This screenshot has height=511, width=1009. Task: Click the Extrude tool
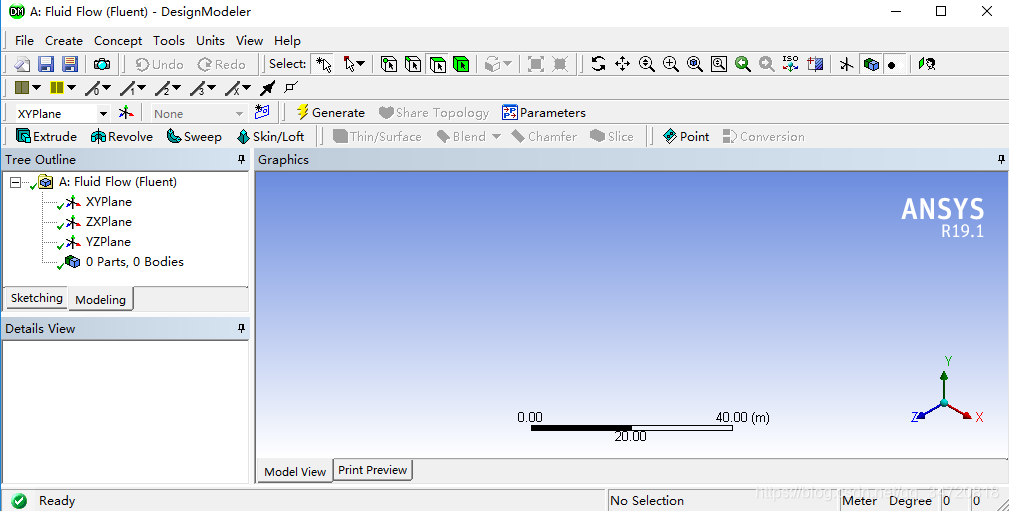(46, 136)
